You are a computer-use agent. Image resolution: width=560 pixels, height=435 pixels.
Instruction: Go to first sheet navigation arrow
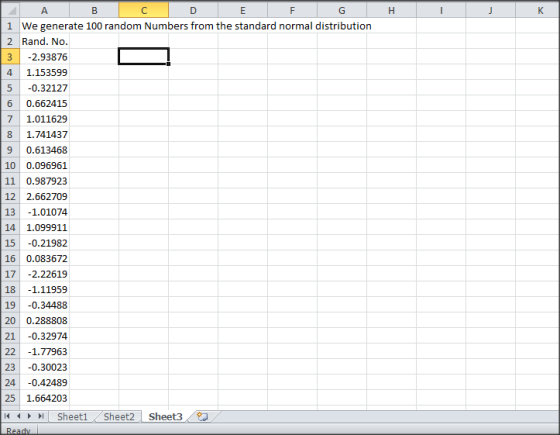coord(7,416)
